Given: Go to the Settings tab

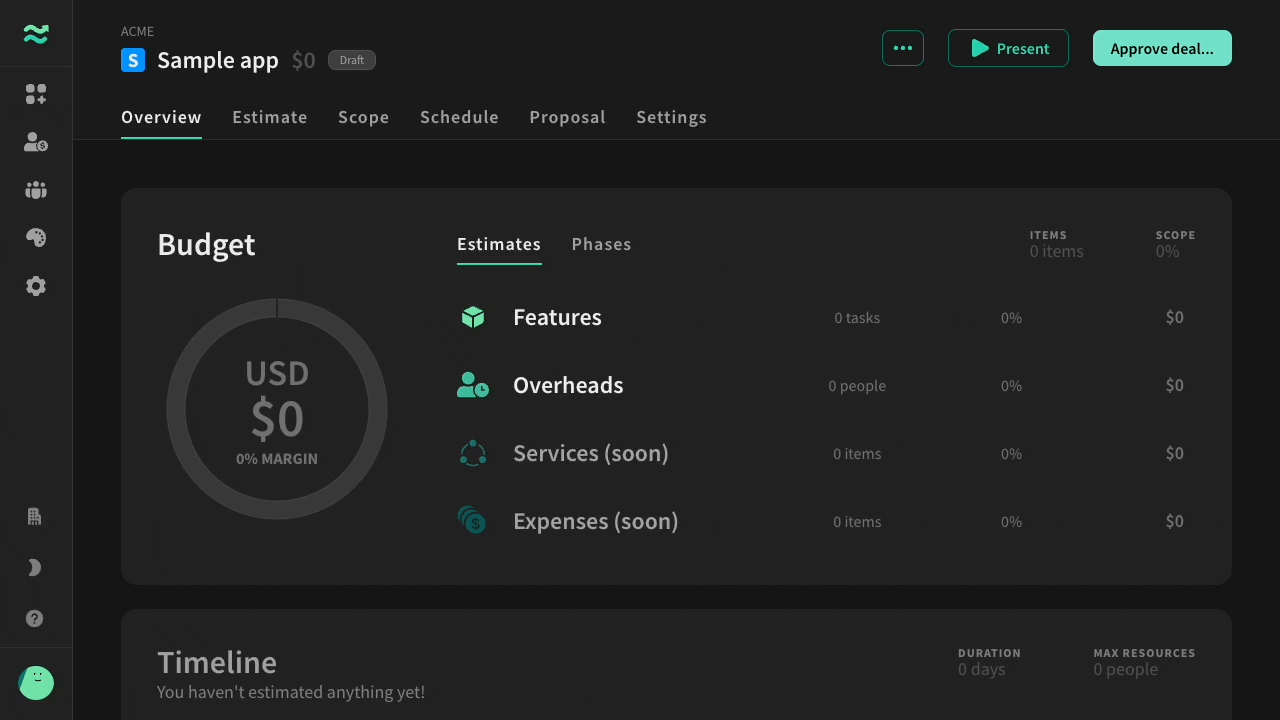Looking at the screenshot, I should tap(671, 117).
